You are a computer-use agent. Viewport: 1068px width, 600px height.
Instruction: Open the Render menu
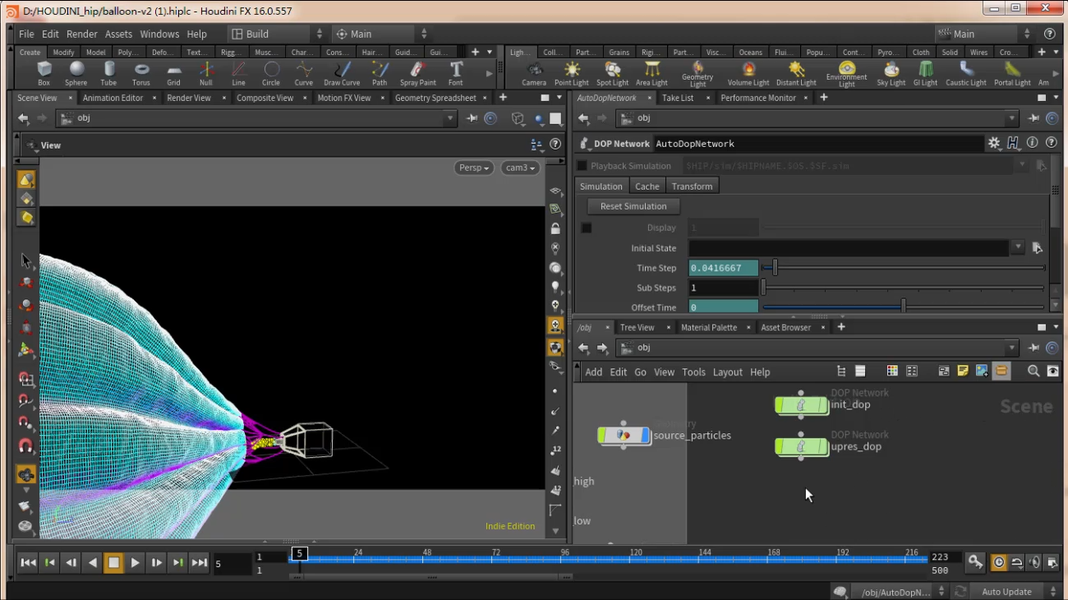point(82,34)
